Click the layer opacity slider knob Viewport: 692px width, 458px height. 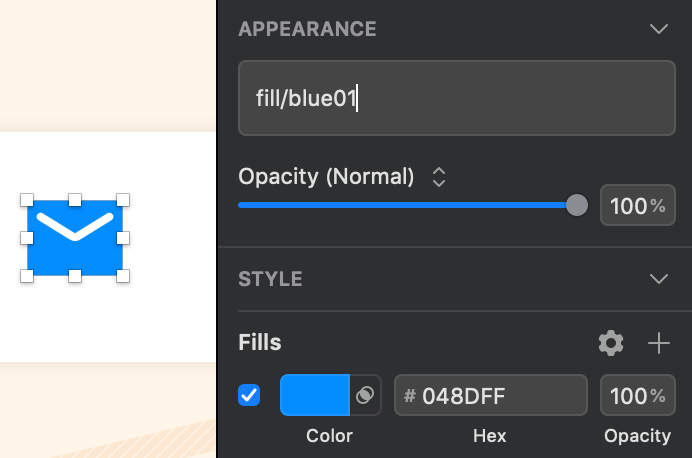click(x=577, y=205)
